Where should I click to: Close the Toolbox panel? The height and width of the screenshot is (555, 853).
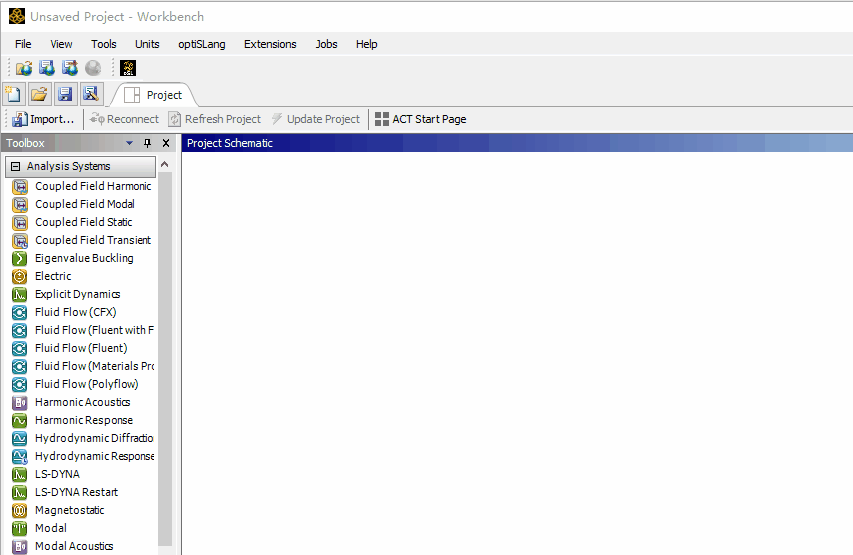[166, 143]
